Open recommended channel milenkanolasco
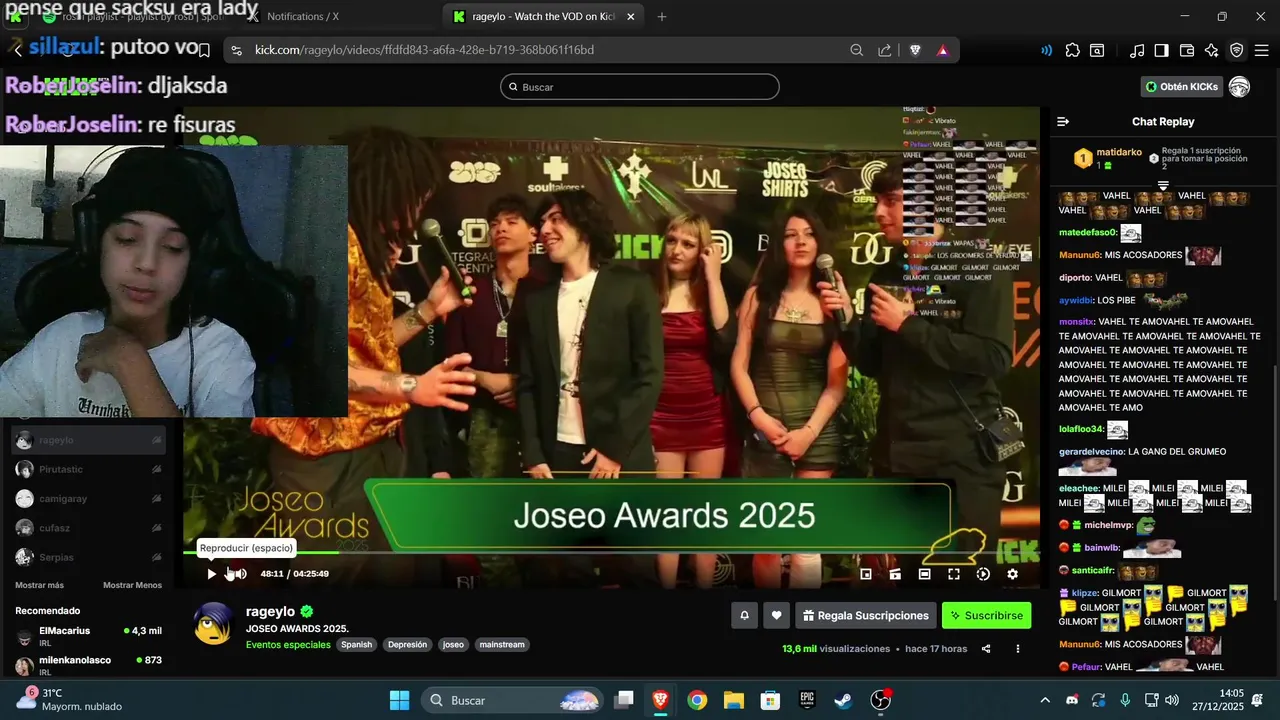 point(88,665)
